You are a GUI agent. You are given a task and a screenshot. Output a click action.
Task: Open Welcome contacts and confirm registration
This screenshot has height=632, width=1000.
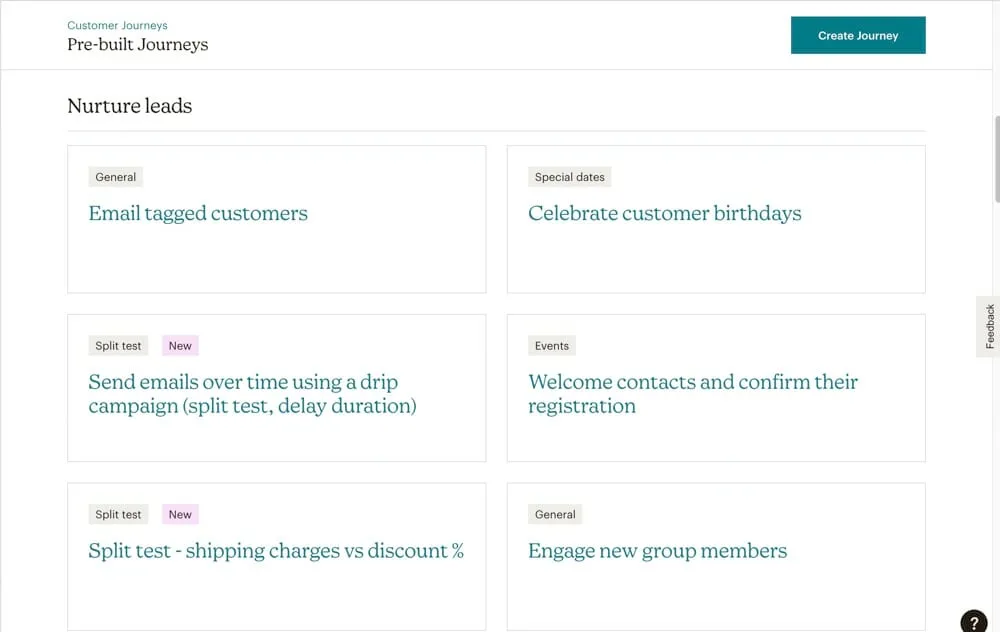(692, 394)
